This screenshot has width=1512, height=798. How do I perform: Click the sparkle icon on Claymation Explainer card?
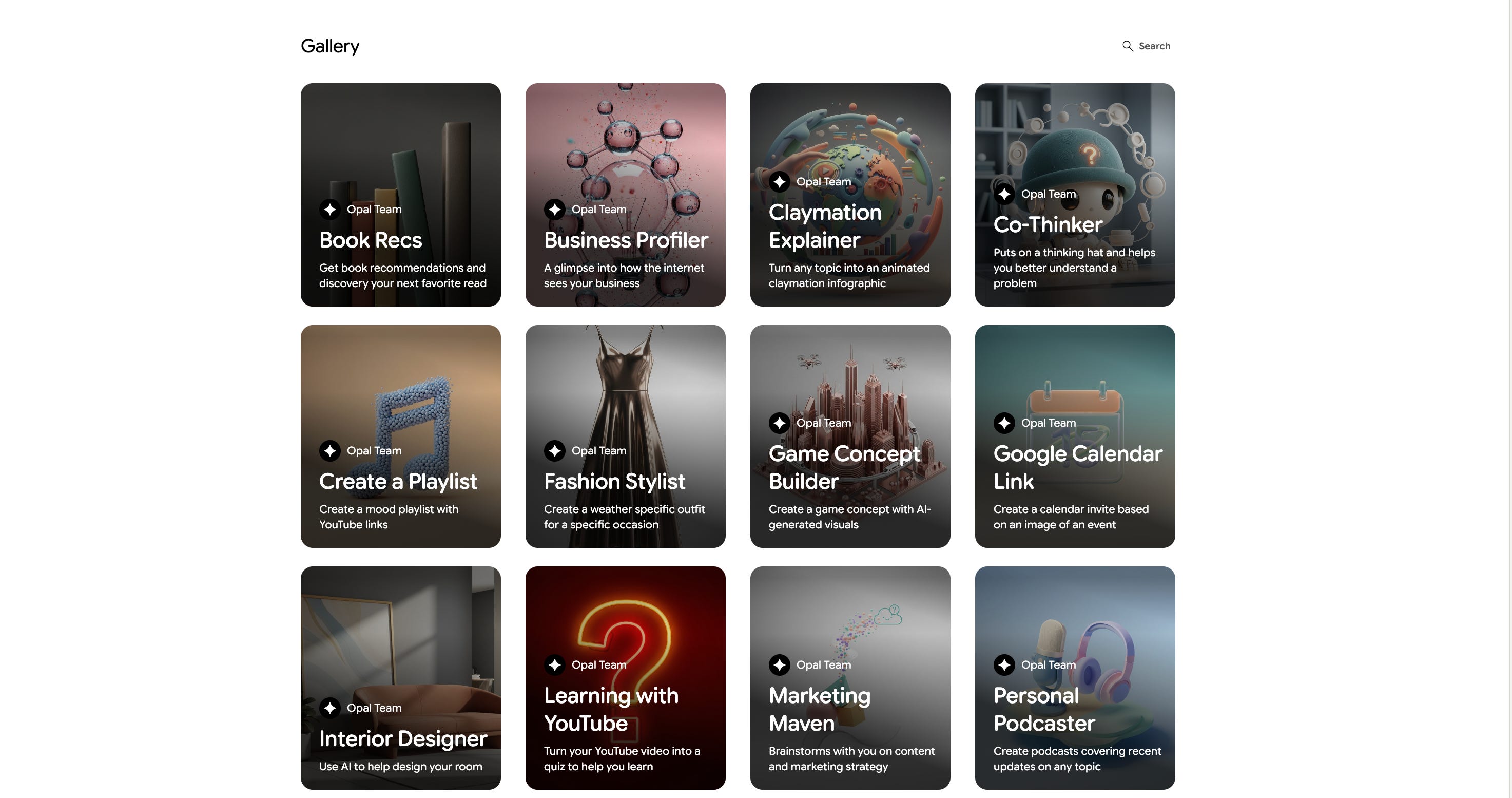(780, 181)
